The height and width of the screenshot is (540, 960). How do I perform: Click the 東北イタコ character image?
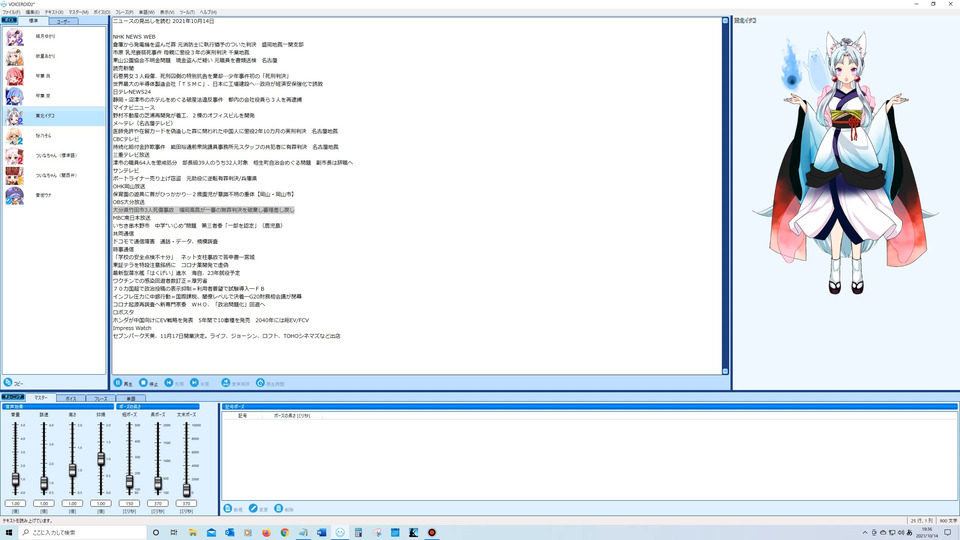(x=845, y=162)
